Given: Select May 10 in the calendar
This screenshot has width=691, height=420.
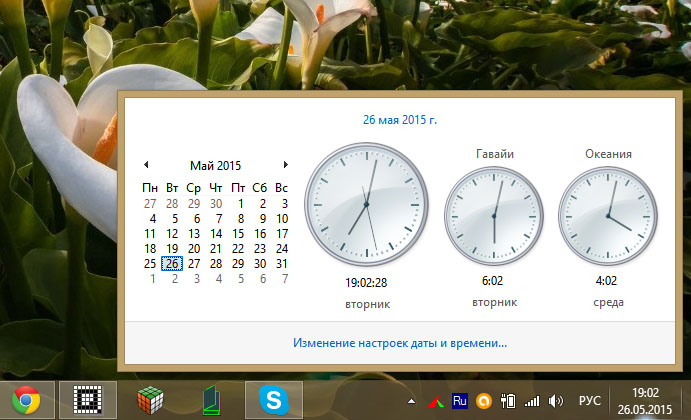Looking at the screenshot, I should pyautogui.click(x=282, y=219).
